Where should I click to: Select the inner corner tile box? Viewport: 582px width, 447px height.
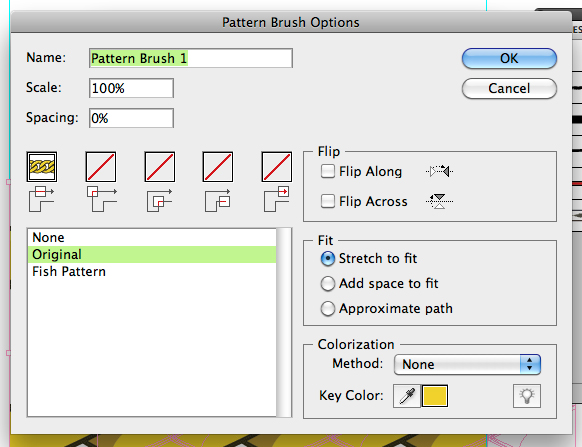click(160, 167)
